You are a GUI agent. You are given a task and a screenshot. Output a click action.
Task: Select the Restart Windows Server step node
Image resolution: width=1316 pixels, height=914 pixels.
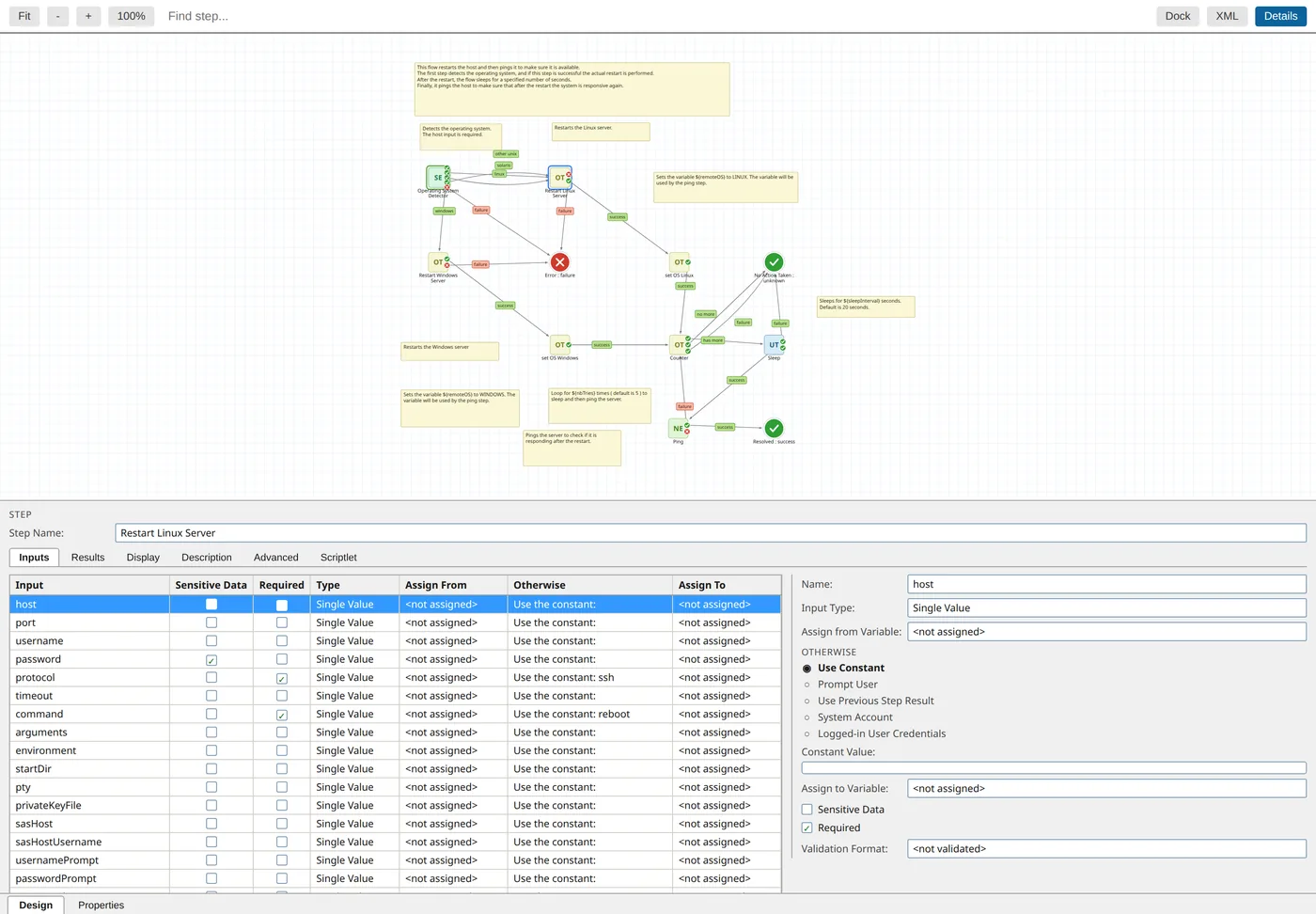438,262
